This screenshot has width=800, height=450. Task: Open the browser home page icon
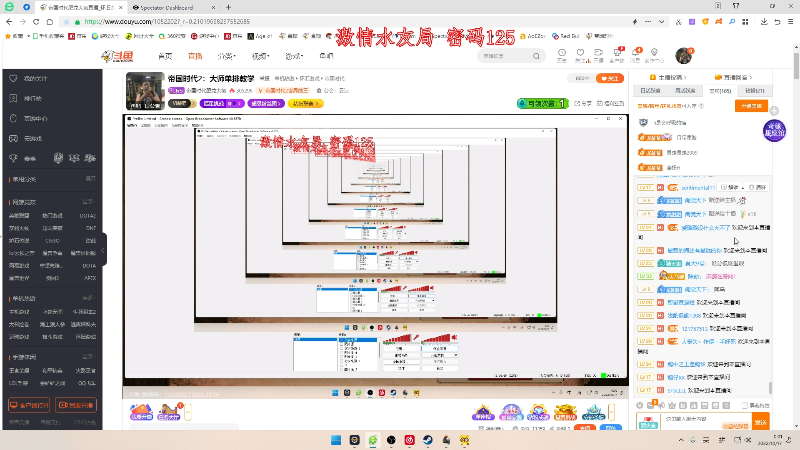click(x=49, y=22)
